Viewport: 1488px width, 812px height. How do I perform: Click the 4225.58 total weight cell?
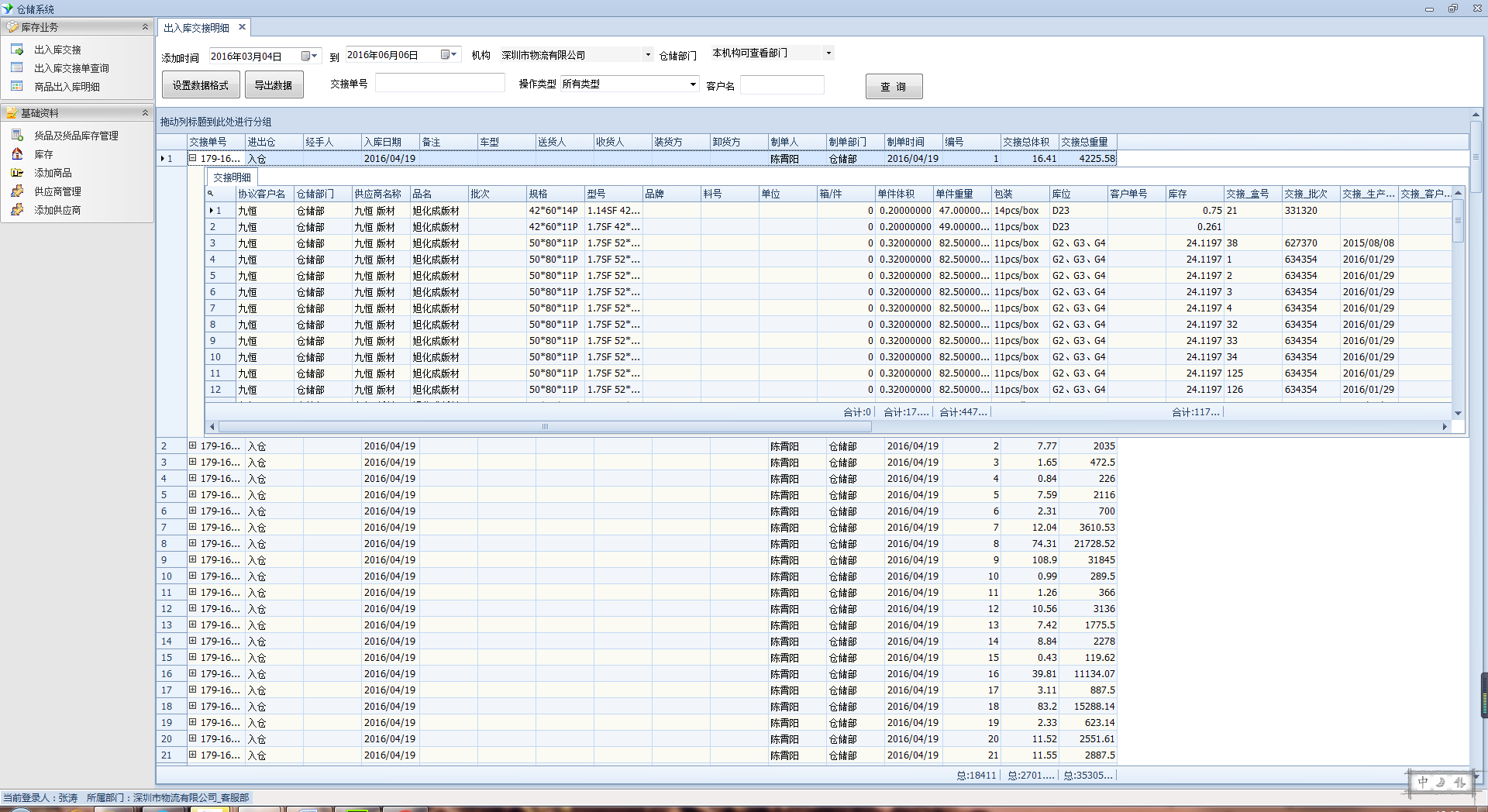point(1088,159)
